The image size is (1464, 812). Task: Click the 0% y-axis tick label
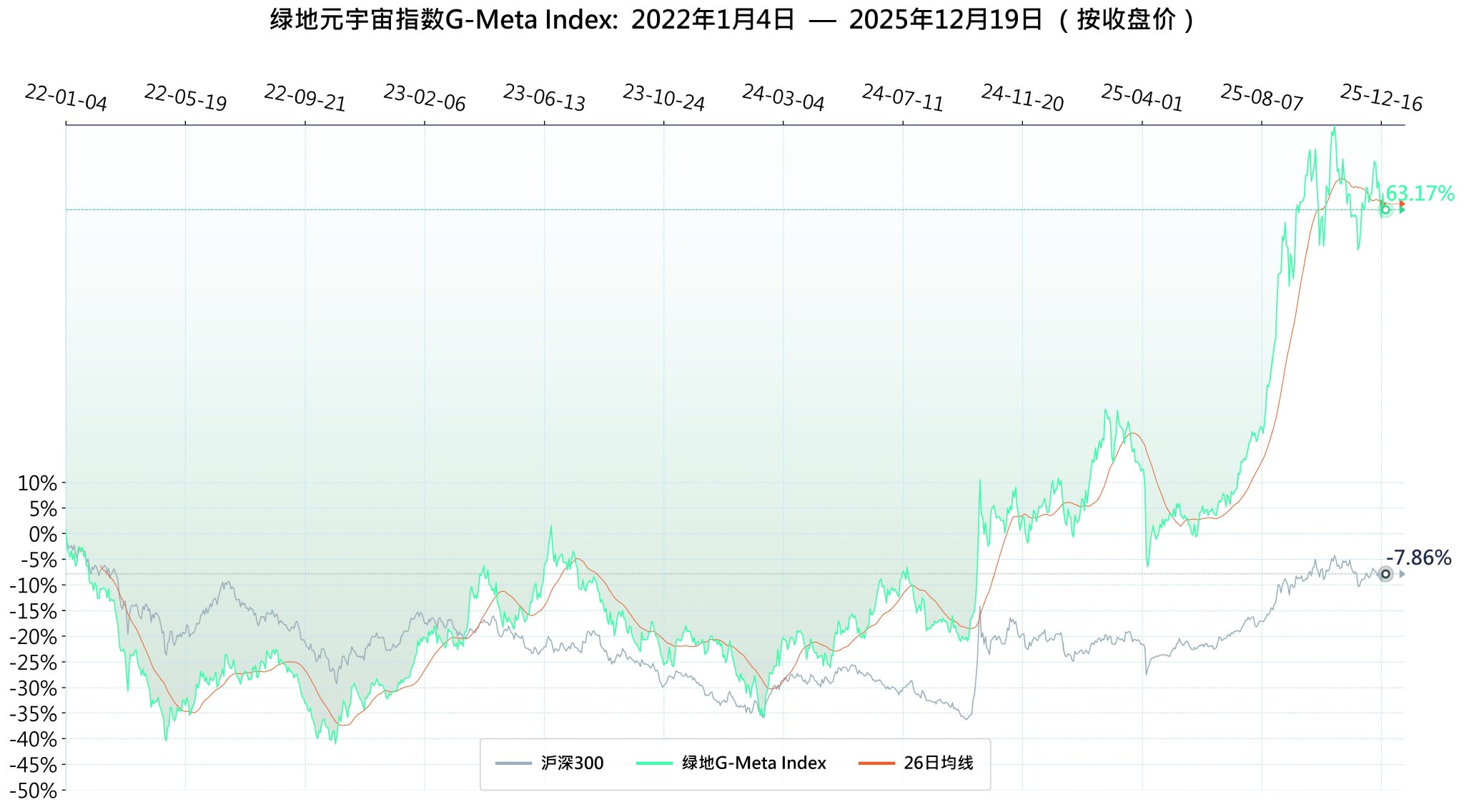[43, 535]
